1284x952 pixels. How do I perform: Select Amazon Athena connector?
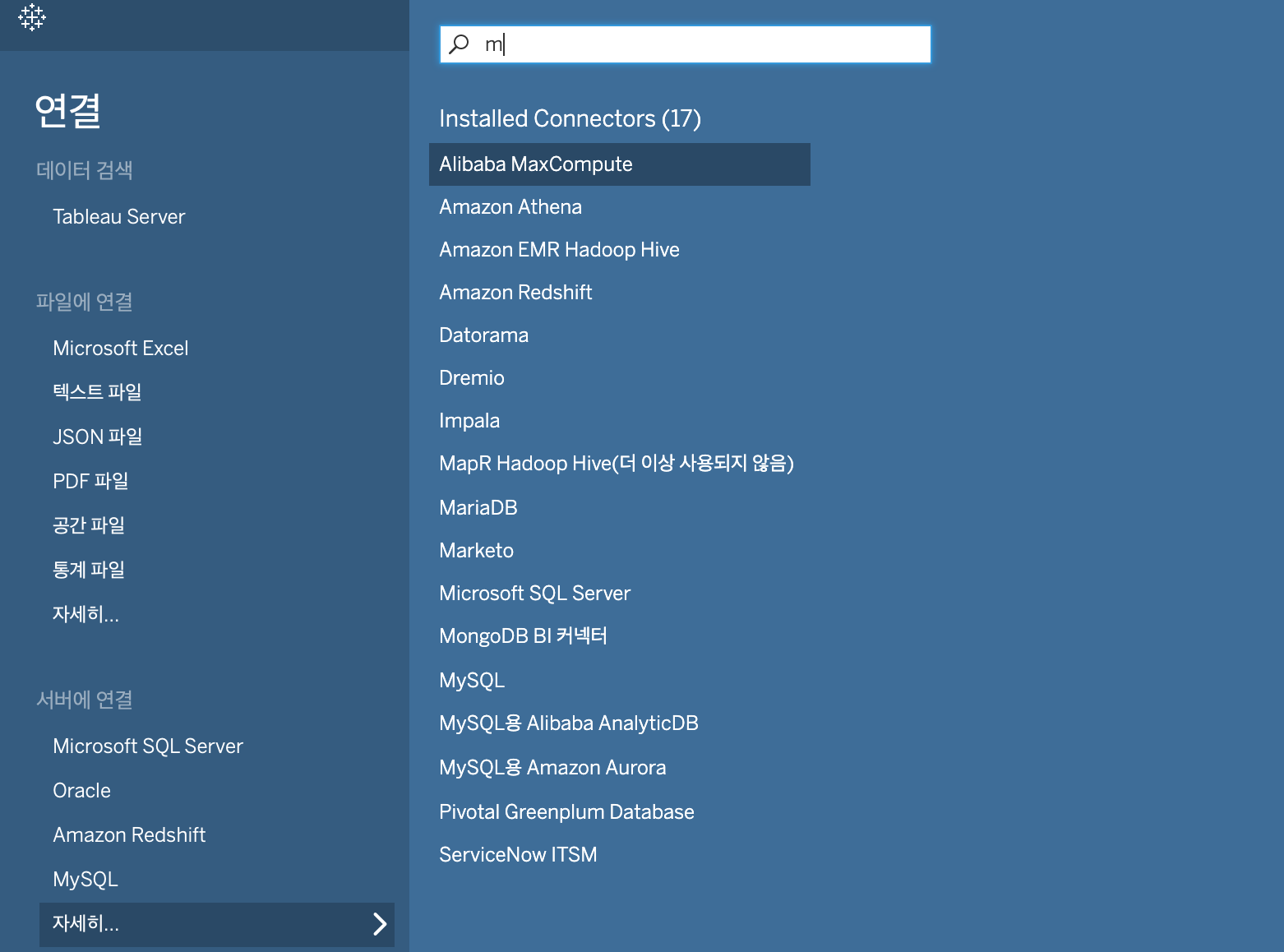tap(510, 207)
